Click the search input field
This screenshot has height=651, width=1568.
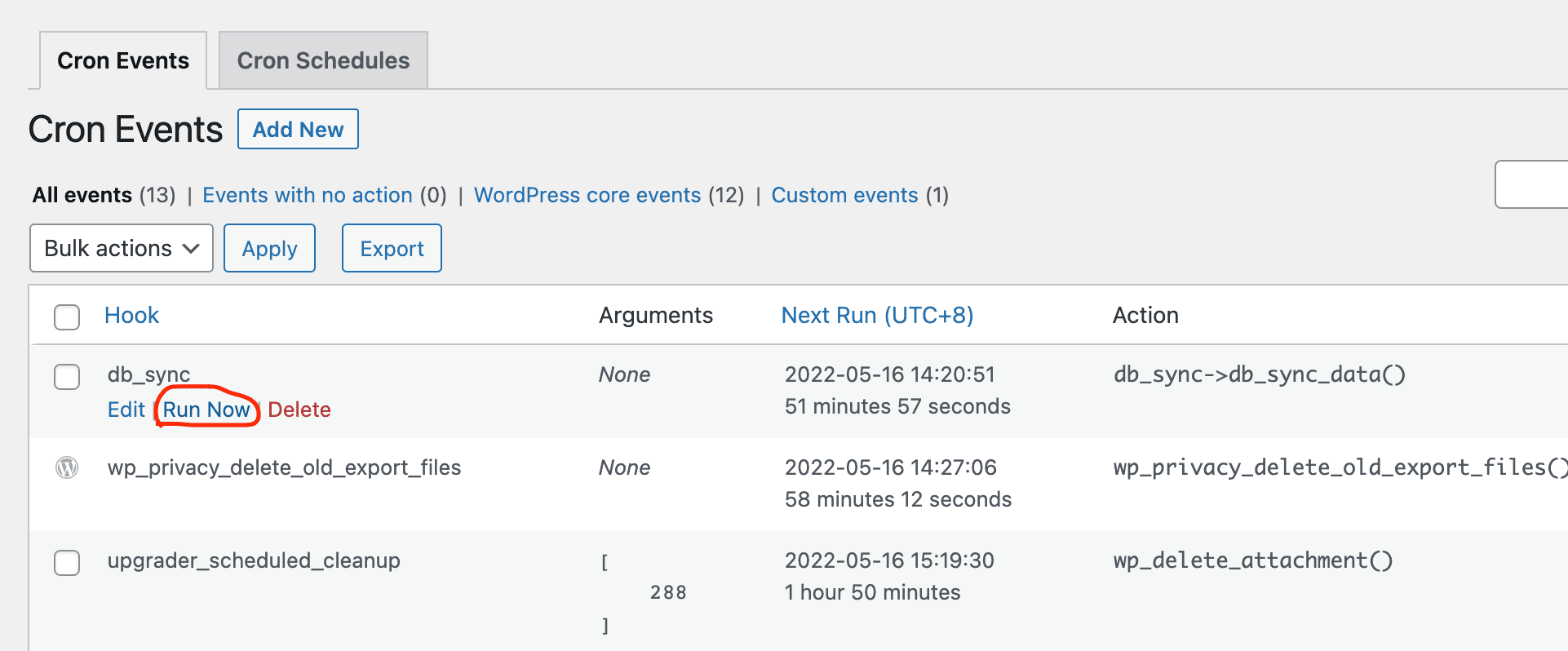pyautogui.click(x=1531, y=184)
